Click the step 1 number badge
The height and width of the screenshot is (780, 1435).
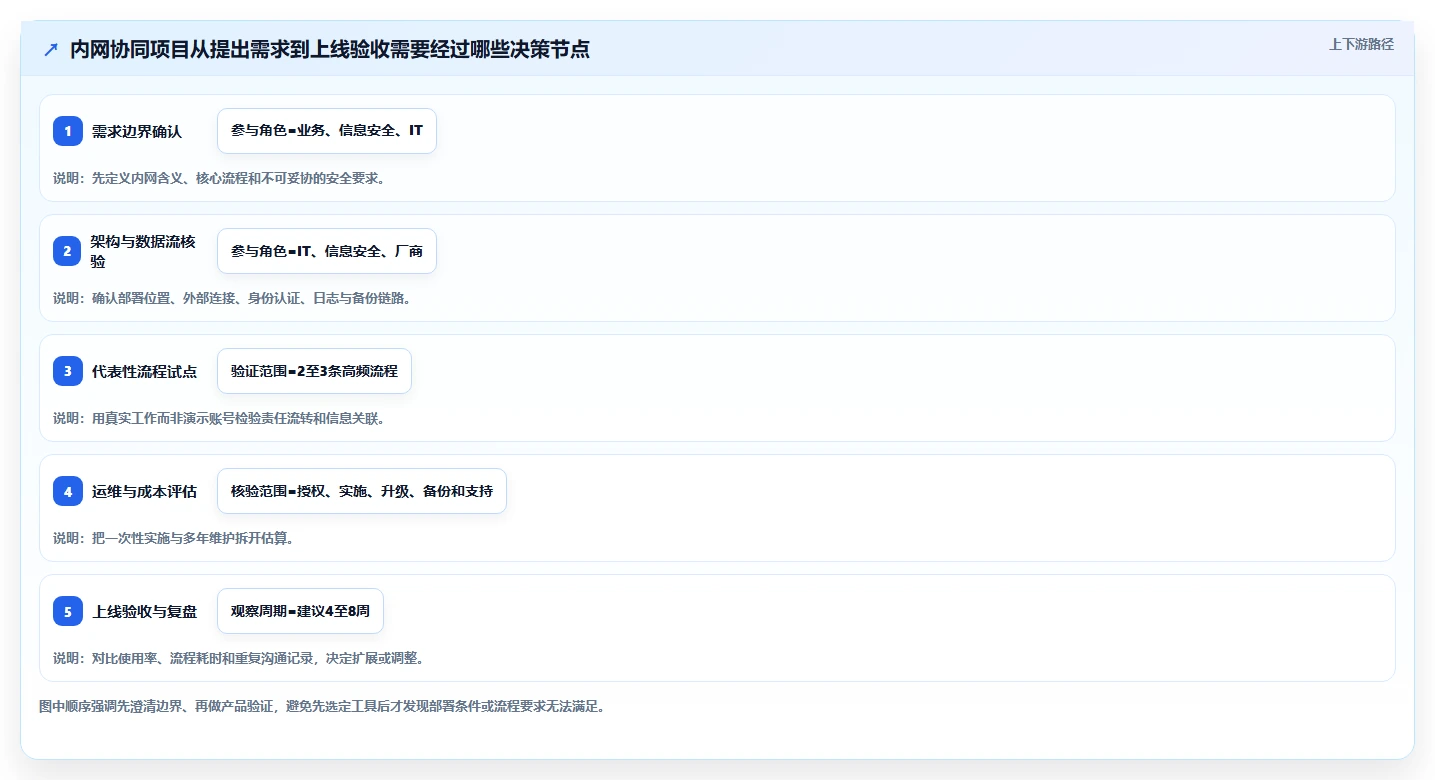pyautogui.click(x=68, y=131)
